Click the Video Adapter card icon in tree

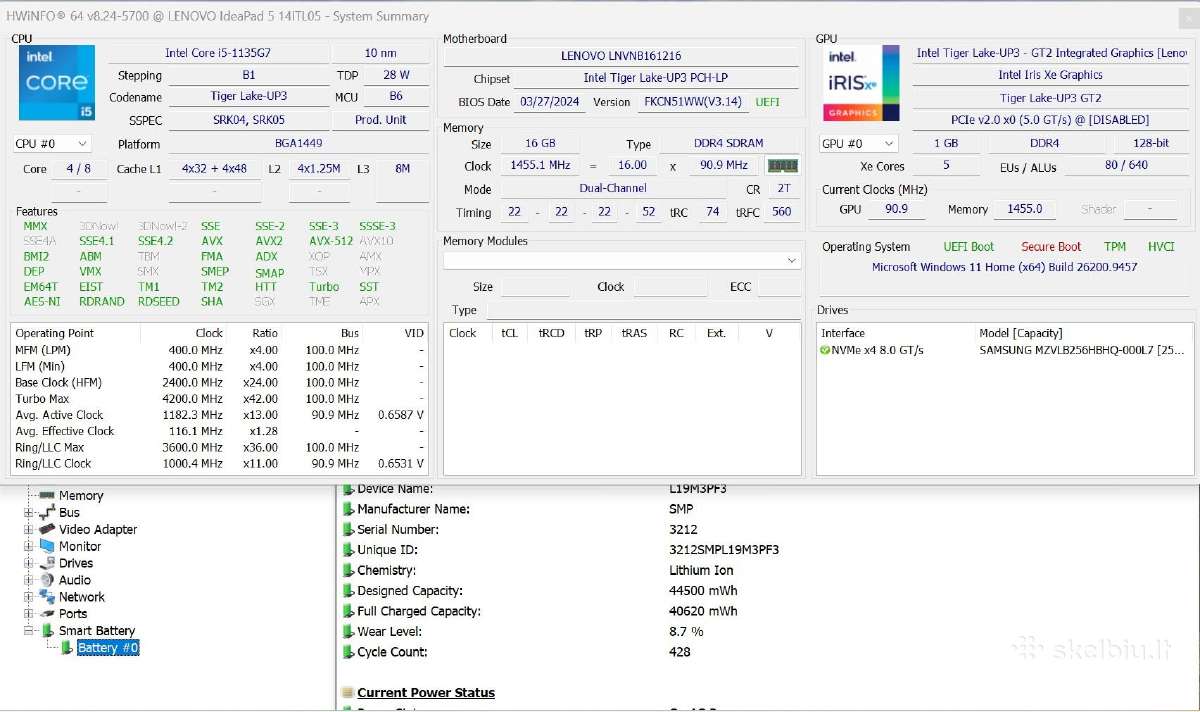(47, 529)
